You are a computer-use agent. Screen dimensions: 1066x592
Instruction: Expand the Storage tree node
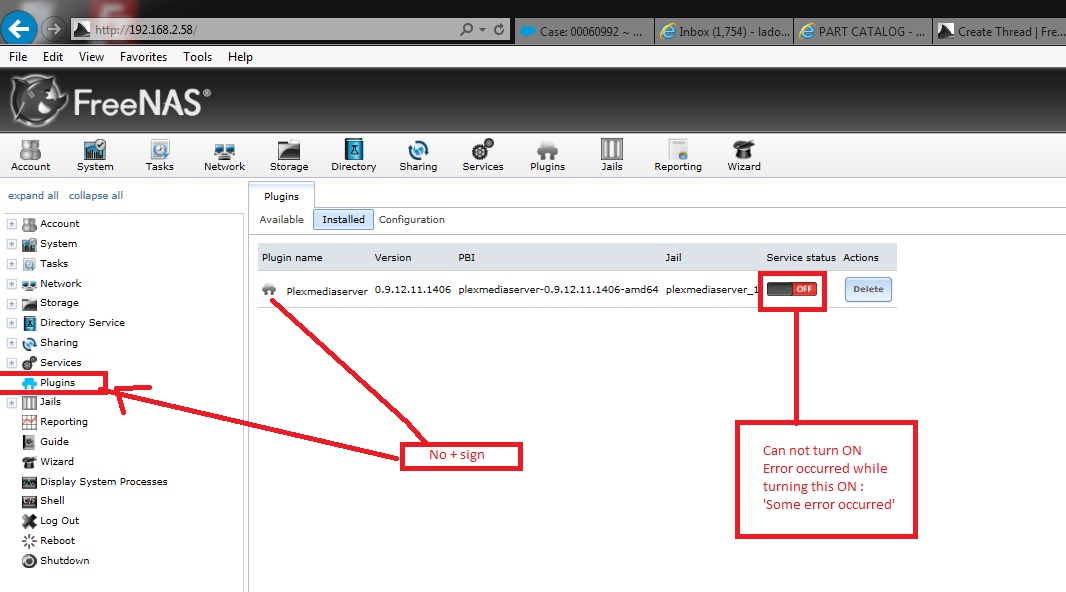click(12, 303)
